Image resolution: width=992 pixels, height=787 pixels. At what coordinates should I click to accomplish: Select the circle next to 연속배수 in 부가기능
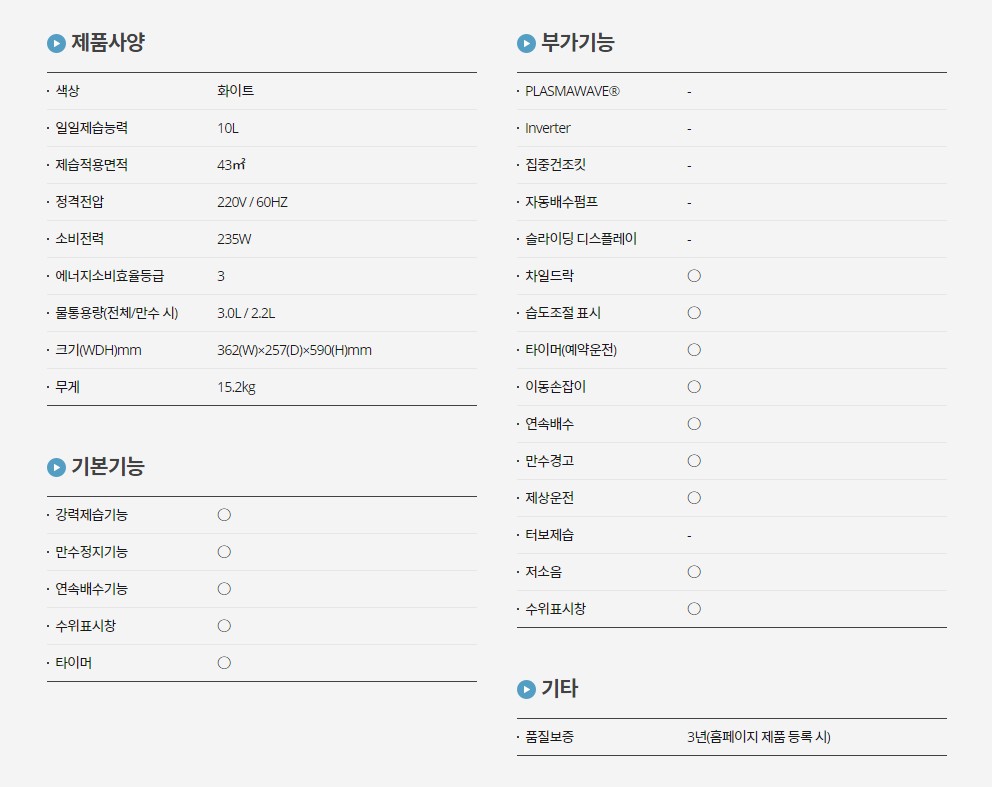694,424
